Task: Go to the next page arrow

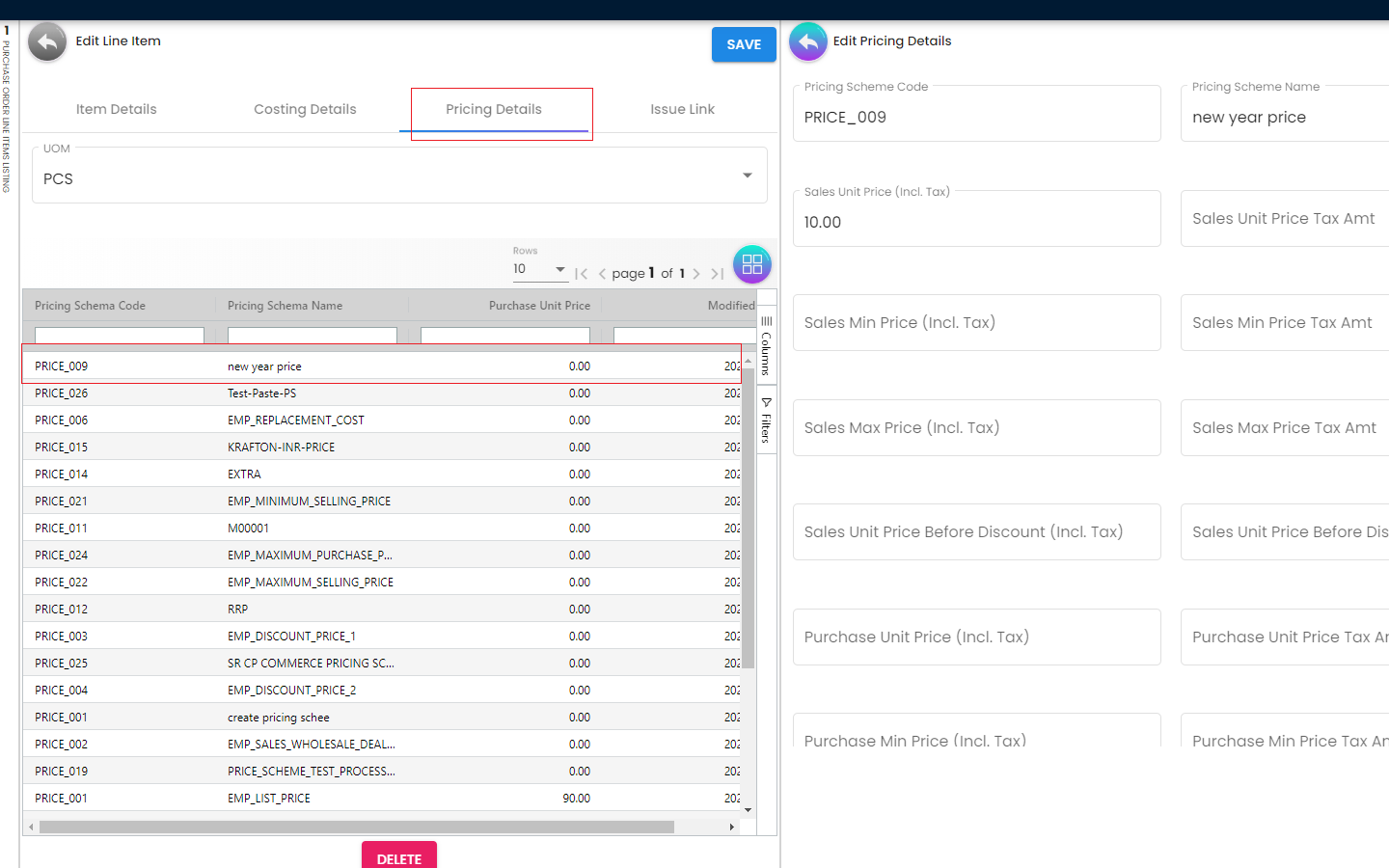Action: tap(696, 274)
